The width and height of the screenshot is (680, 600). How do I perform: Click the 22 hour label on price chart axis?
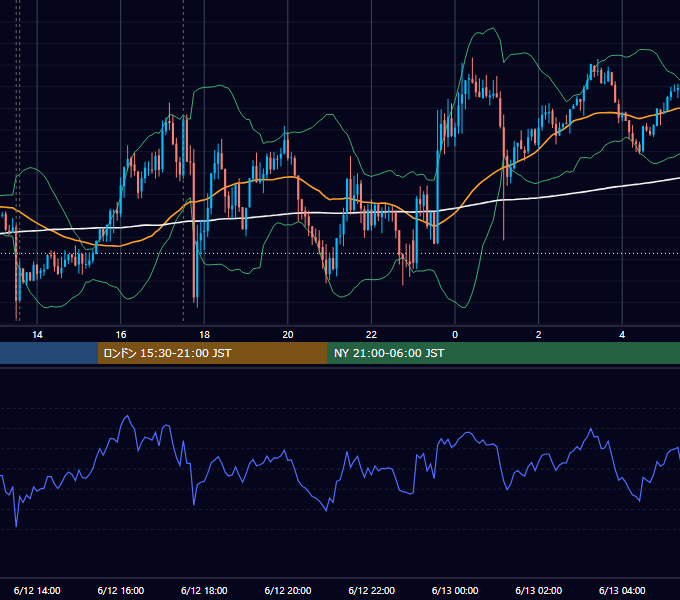pos(371,335)
